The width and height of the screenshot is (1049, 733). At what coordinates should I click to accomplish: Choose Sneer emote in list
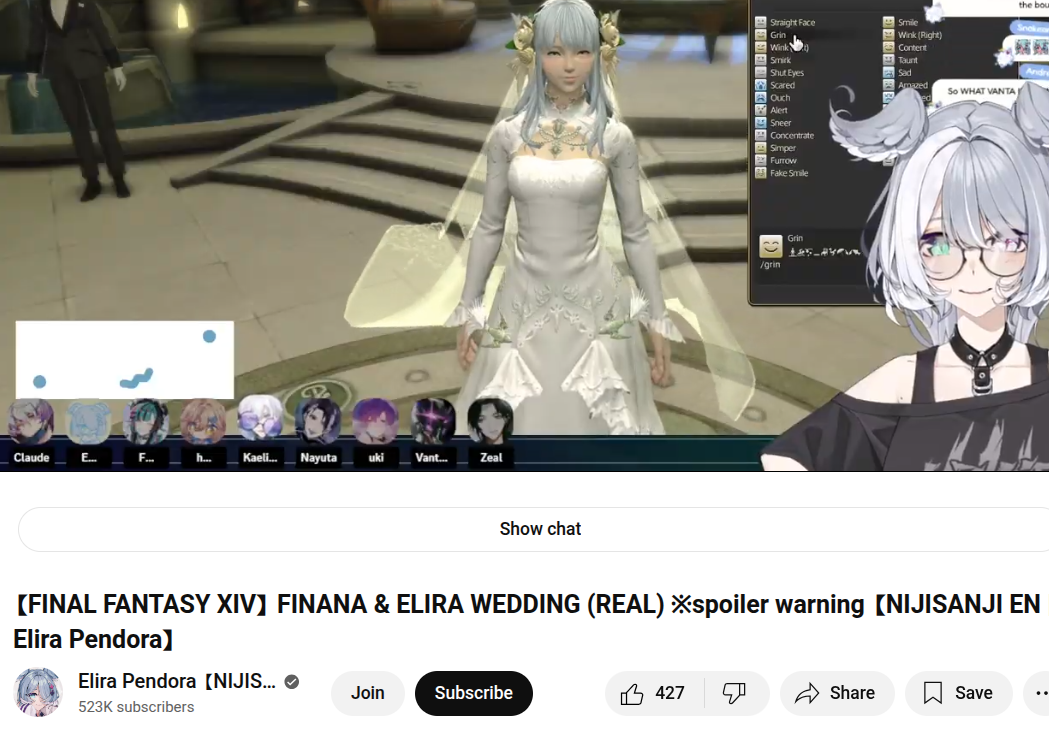pyautogui.click(x=773, y=123)
